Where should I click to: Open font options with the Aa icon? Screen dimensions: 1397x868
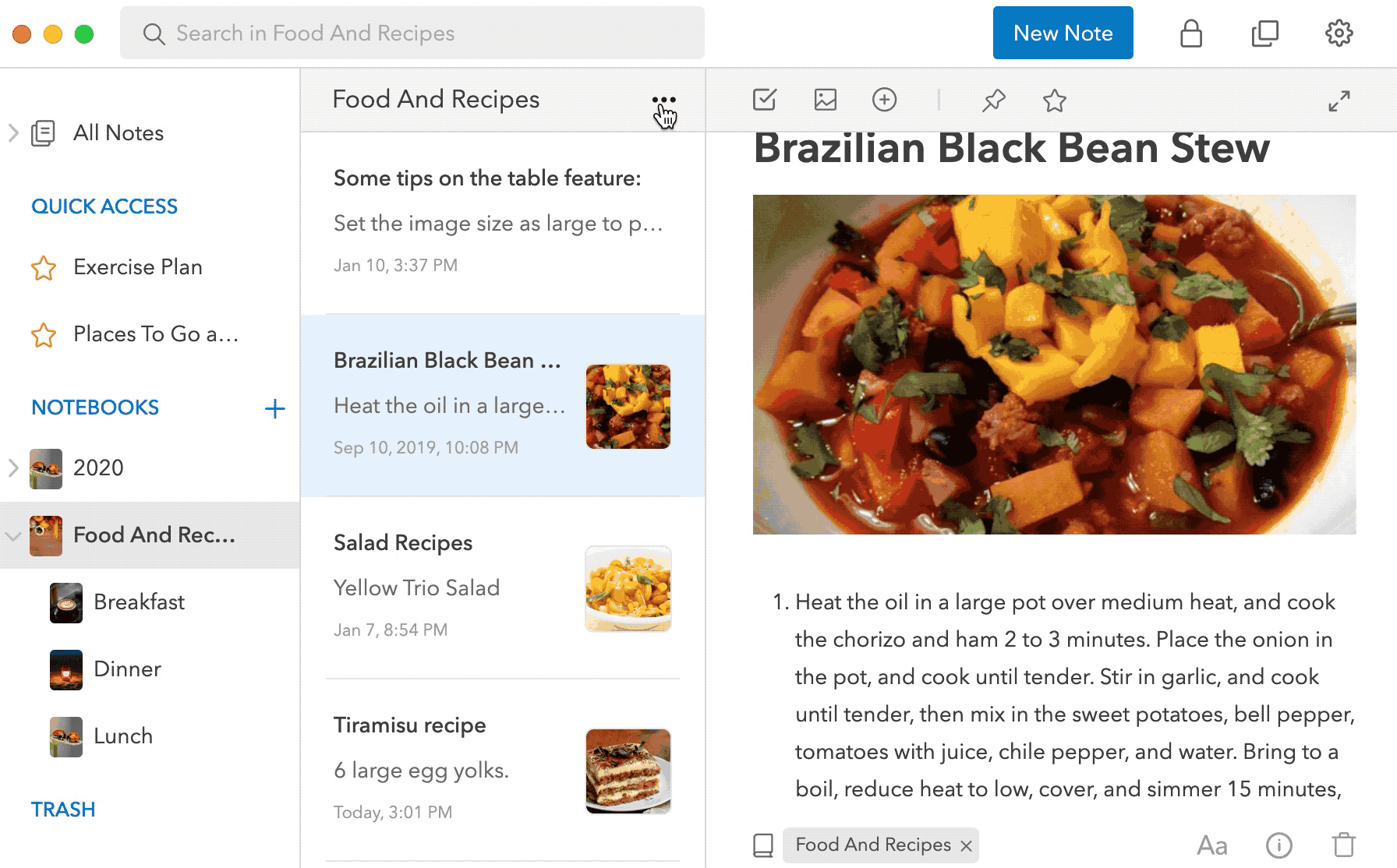tap(1213, 845)
